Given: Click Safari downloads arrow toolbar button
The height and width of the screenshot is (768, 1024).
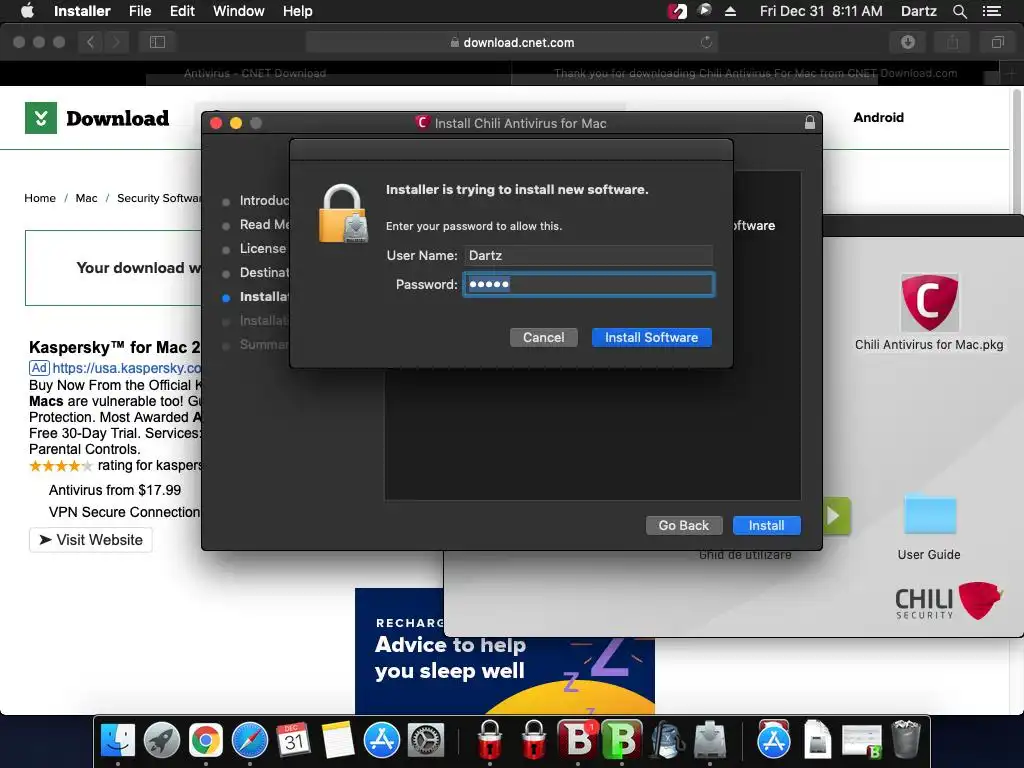Looking at the screenshot, I should pyautogui.click(x=907, y=42).
